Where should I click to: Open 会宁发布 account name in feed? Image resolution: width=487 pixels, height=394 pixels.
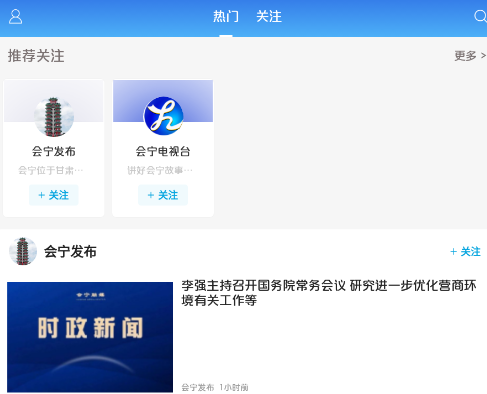(70, 251)
